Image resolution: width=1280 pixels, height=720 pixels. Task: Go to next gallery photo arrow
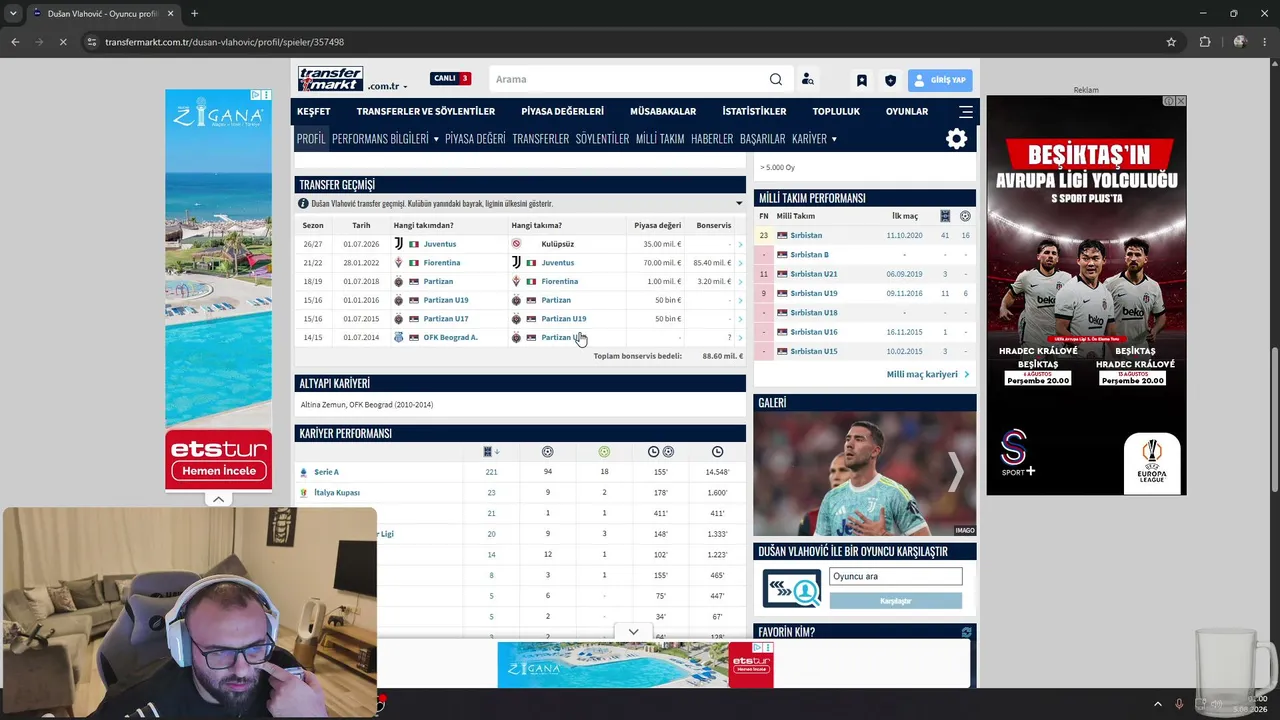click(956, 472)
